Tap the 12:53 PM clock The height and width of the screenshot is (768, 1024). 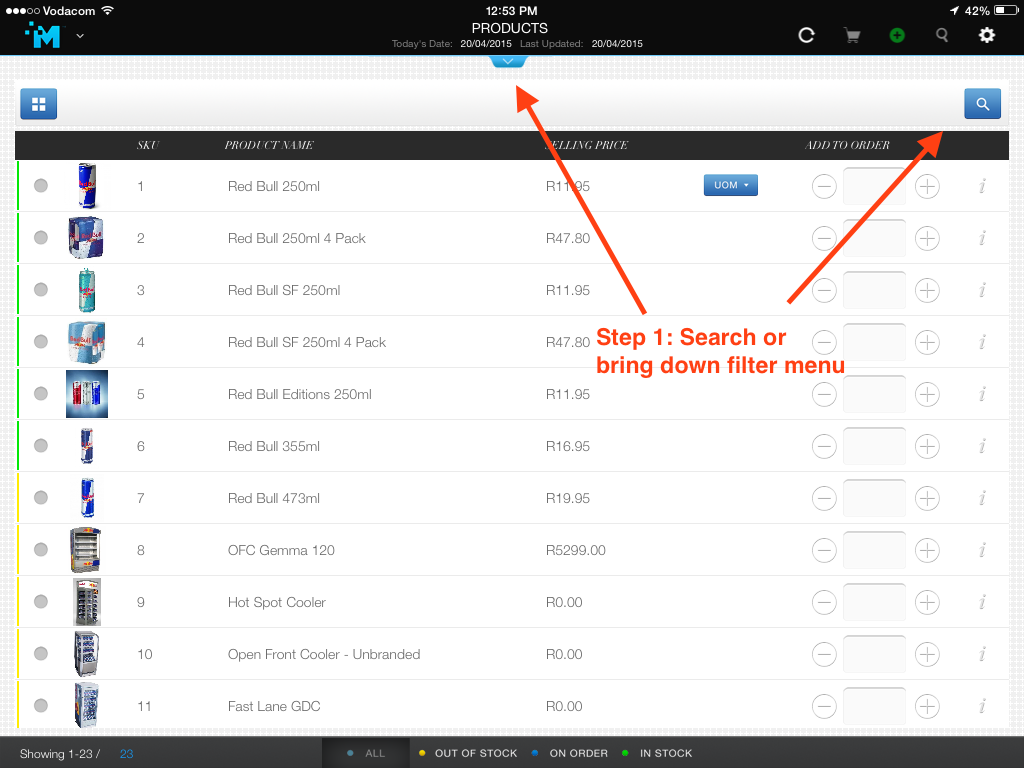tap(511, 10)
